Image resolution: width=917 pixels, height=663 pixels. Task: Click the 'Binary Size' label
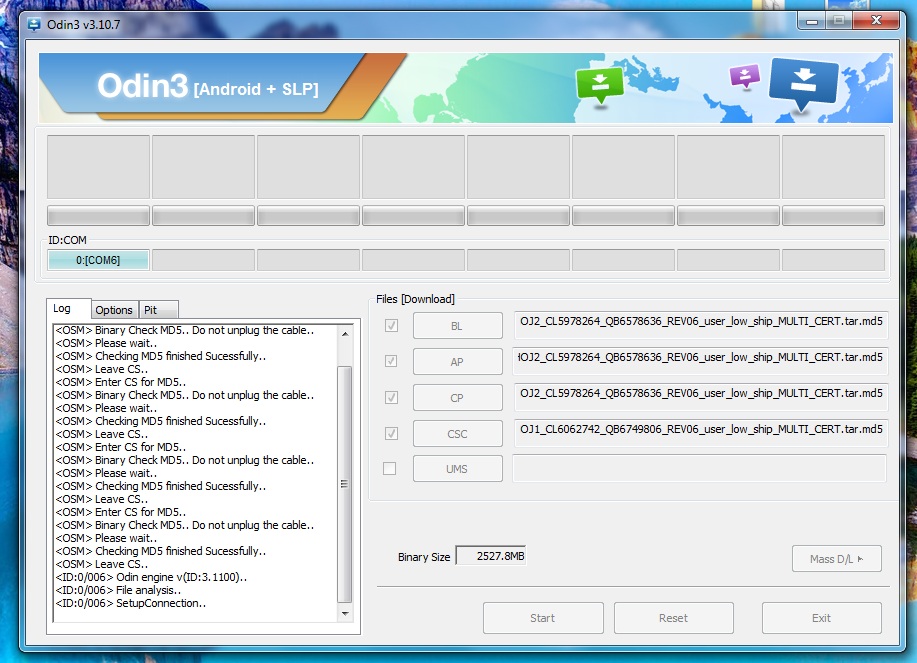[x=424, y=557]
